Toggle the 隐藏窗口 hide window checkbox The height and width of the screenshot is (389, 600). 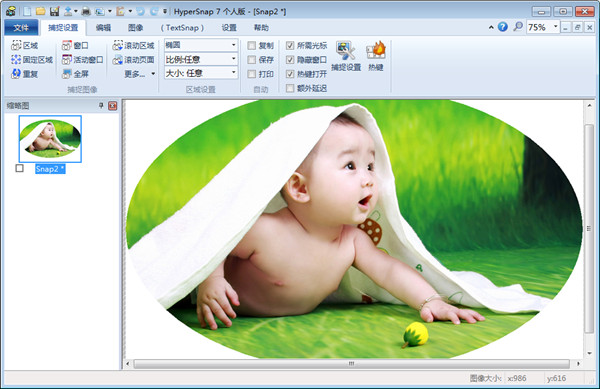click(x=290, y=60)
